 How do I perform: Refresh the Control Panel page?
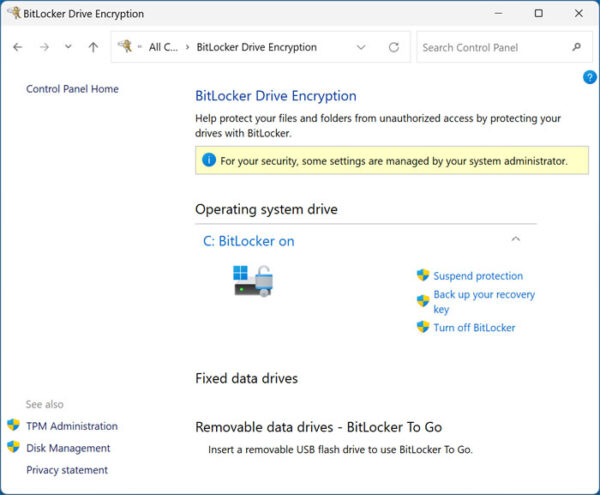pos(394,47)
